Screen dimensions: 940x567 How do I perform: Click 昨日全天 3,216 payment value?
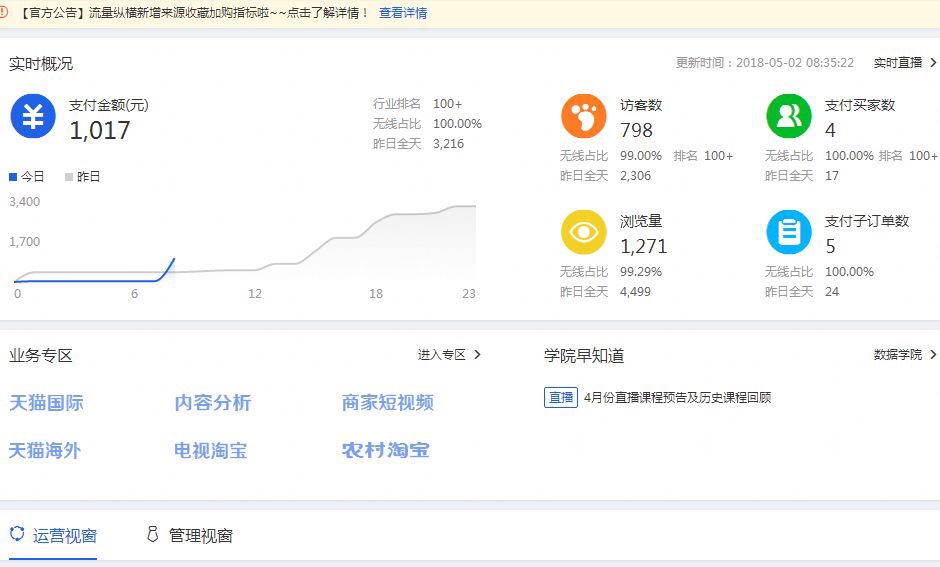click(448, 144)
